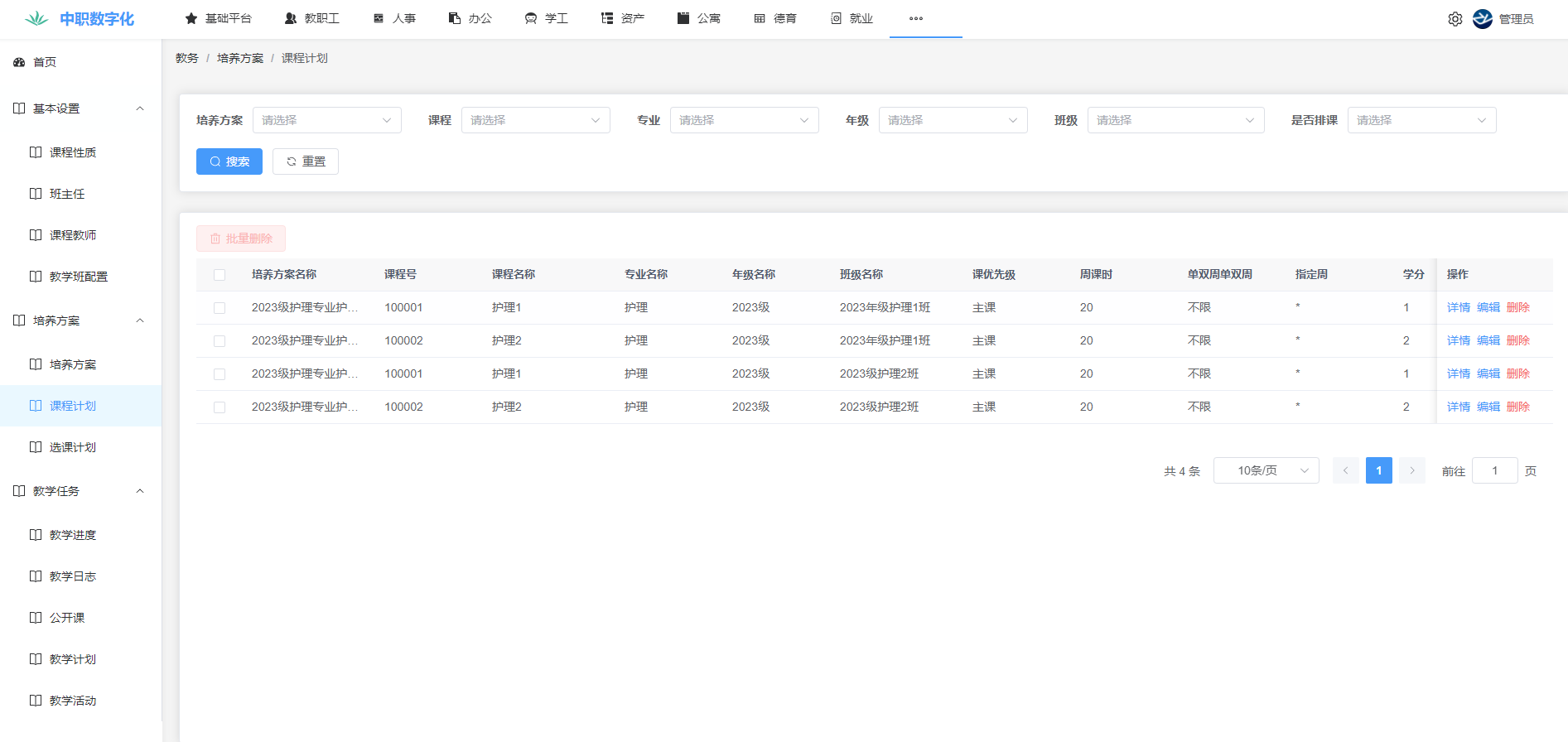Screen dimensions: 1568x742
Task: Check the first row 护理1 checkbox
Action: [x=220, y=308]
